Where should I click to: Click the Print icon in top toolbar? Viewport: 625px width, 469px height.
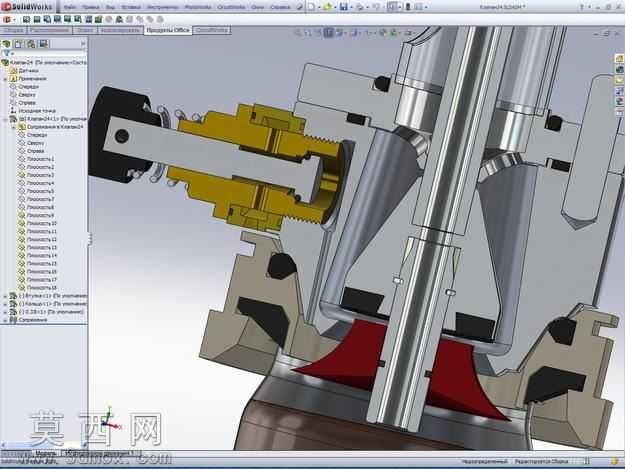360,7
